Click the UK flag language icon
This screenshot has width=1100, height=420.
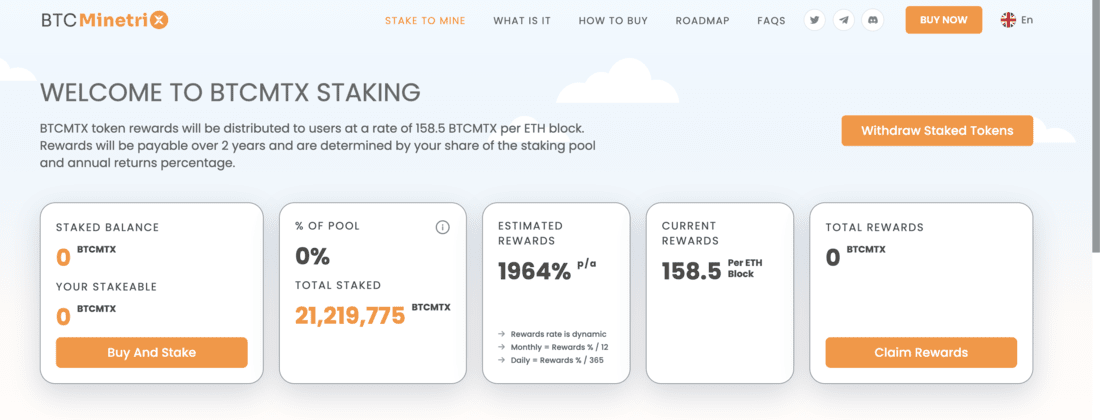pyautogui.click(x=1008, y=20)
